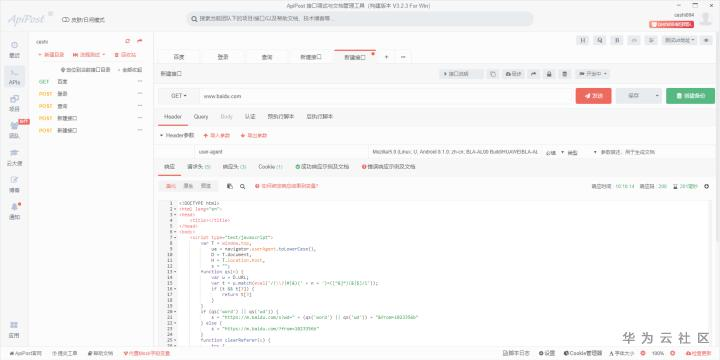Open the Cookie response tab
Screen dimensions: 720x360
(270, 167)
